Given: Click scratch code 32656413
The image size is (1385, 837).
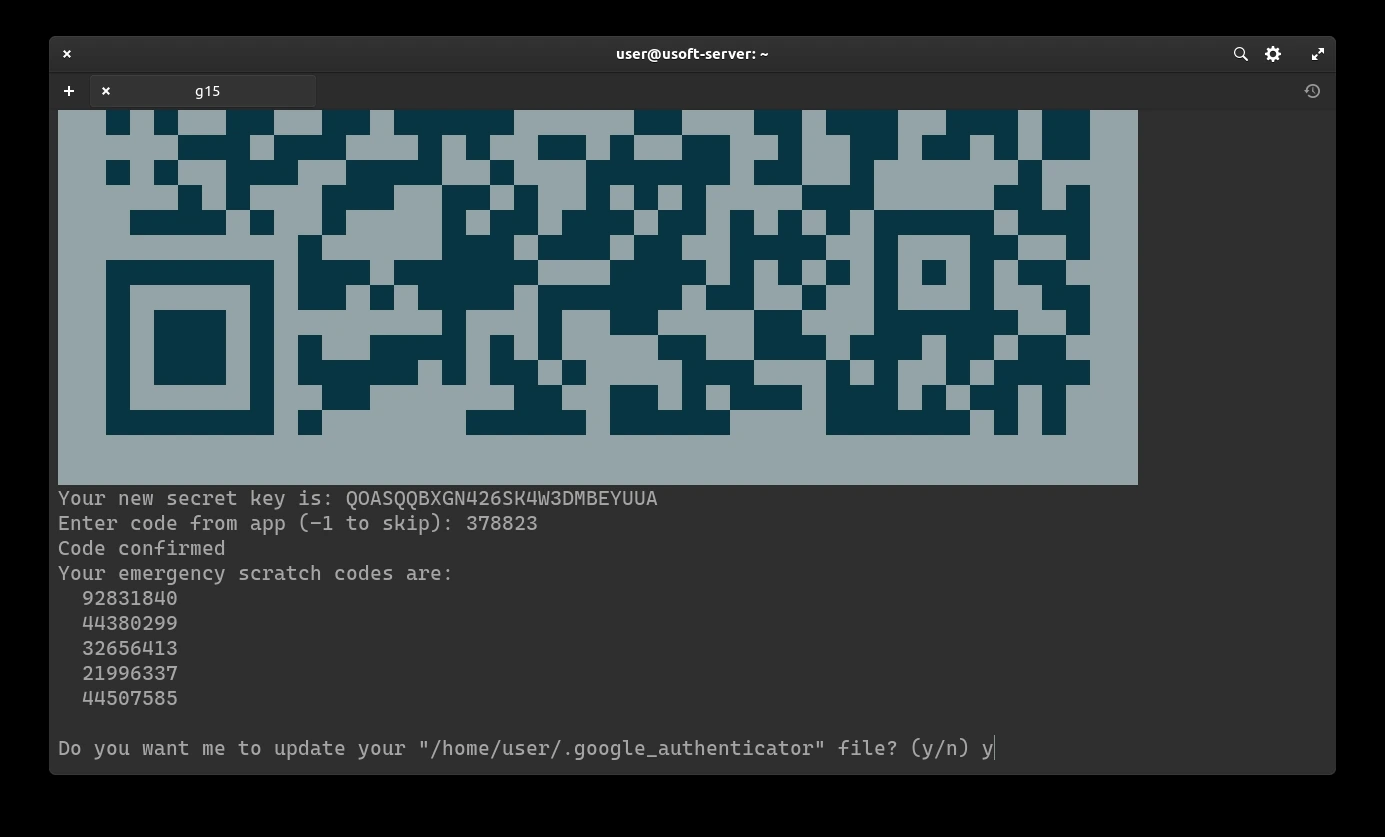Looking at the screenshot, I should (x=130, y=648).
